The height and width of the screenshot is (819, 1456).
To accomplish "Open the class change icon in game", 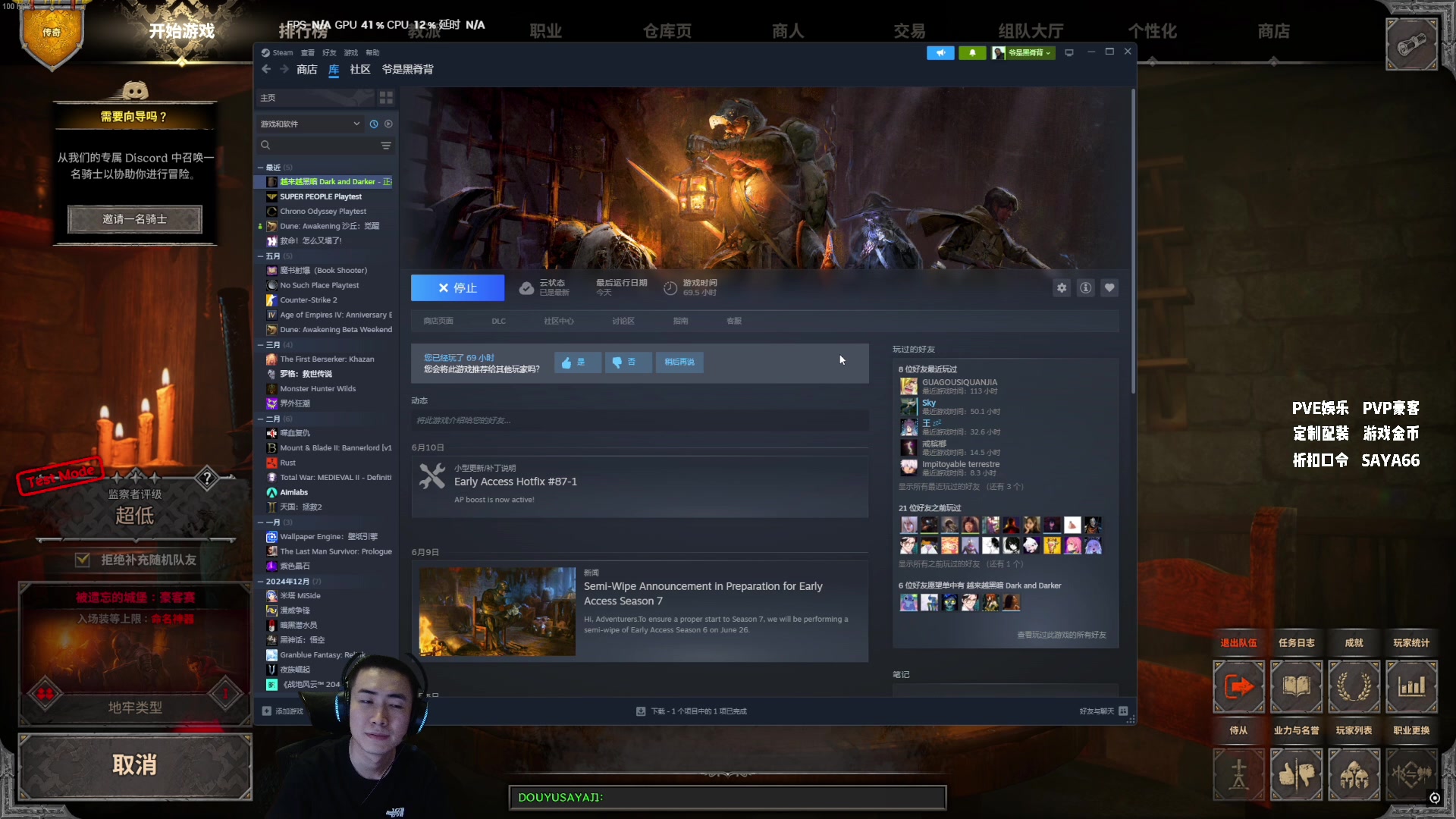I will pyautogui.click(x=1411, y=774).
